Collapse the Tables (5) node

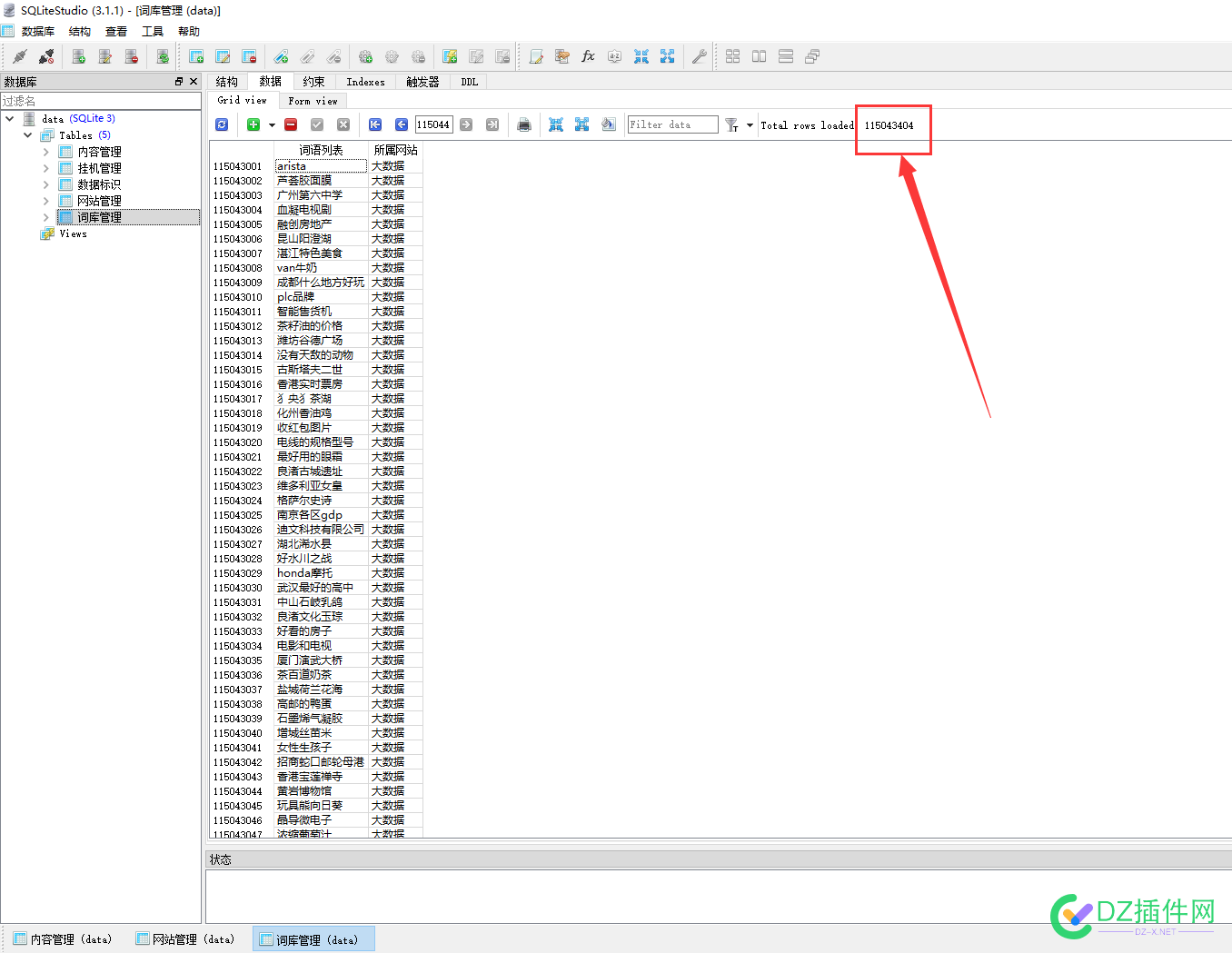28,134
